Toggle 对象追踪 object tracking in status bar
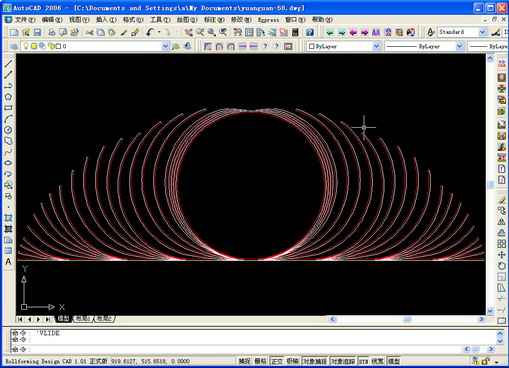The image size is (509, 368). pyautogui.click(x=343, y=361)
